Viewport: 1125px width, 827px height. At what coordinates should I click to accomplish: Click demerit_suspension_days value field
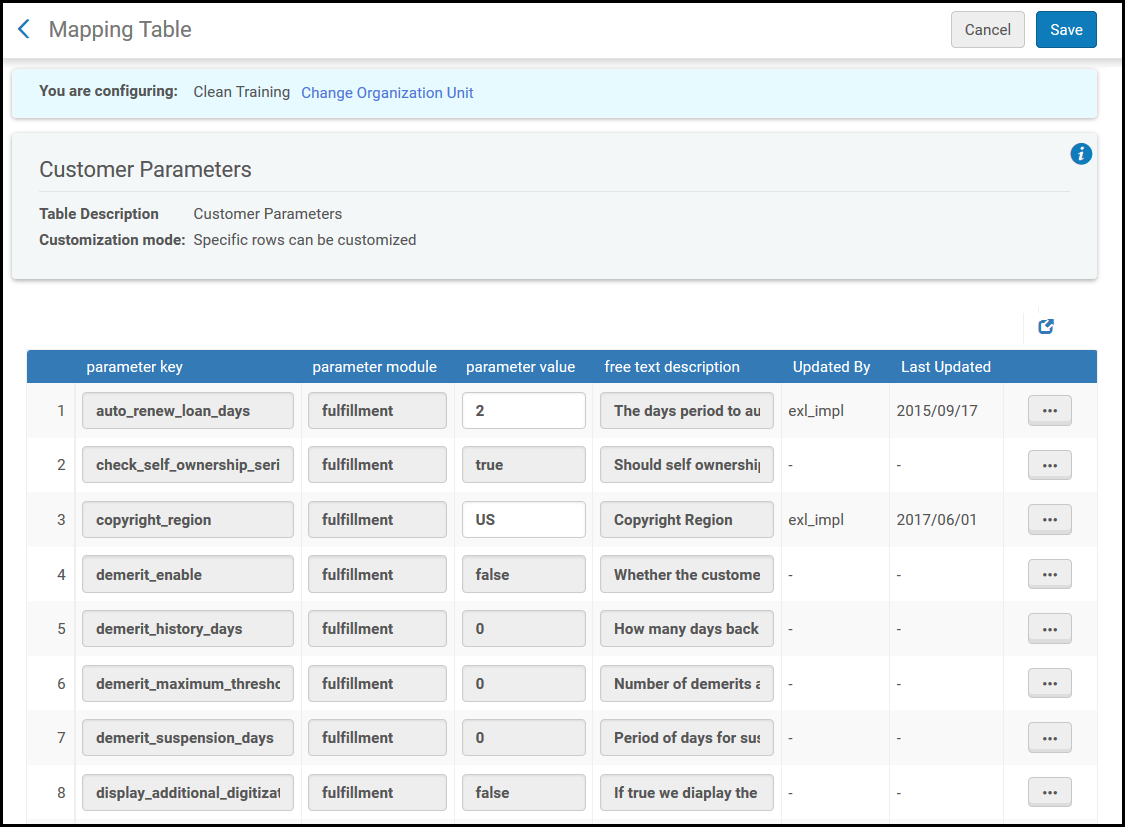524,737
